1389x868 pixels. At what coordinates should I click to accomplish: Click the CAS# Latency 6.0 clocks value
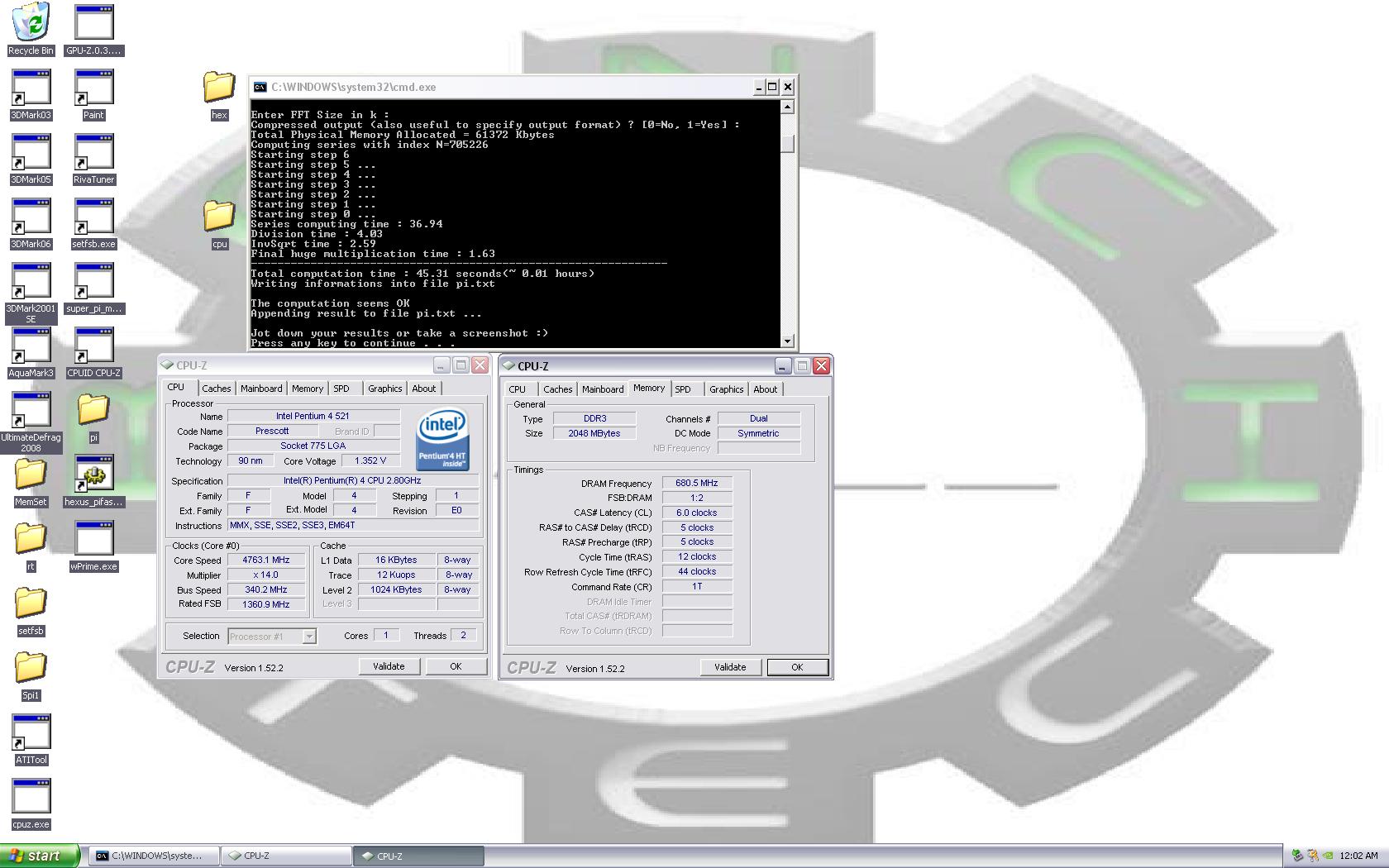(x=697, y=513)
